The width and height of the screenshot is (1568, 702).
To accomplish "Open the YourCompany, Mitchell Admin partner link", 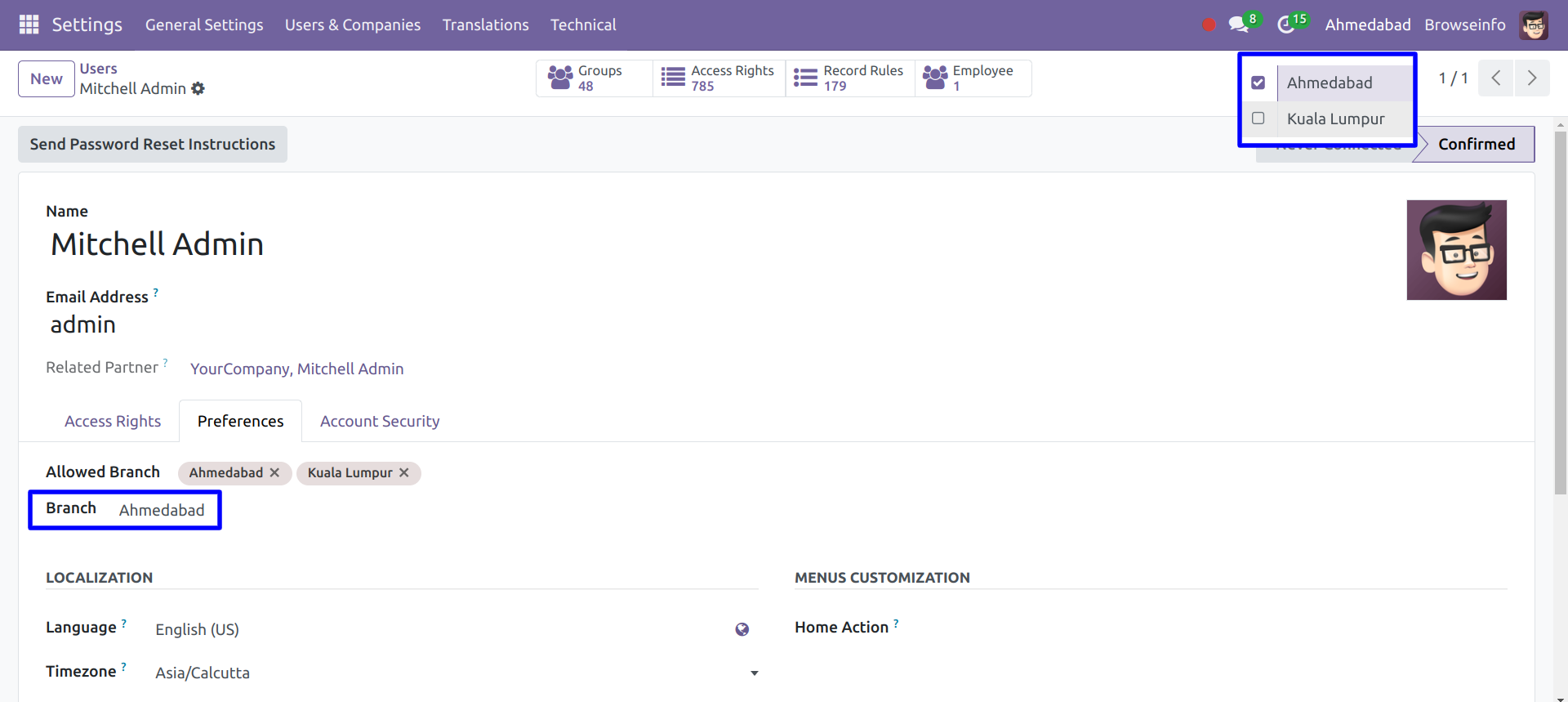I will 296,369.
